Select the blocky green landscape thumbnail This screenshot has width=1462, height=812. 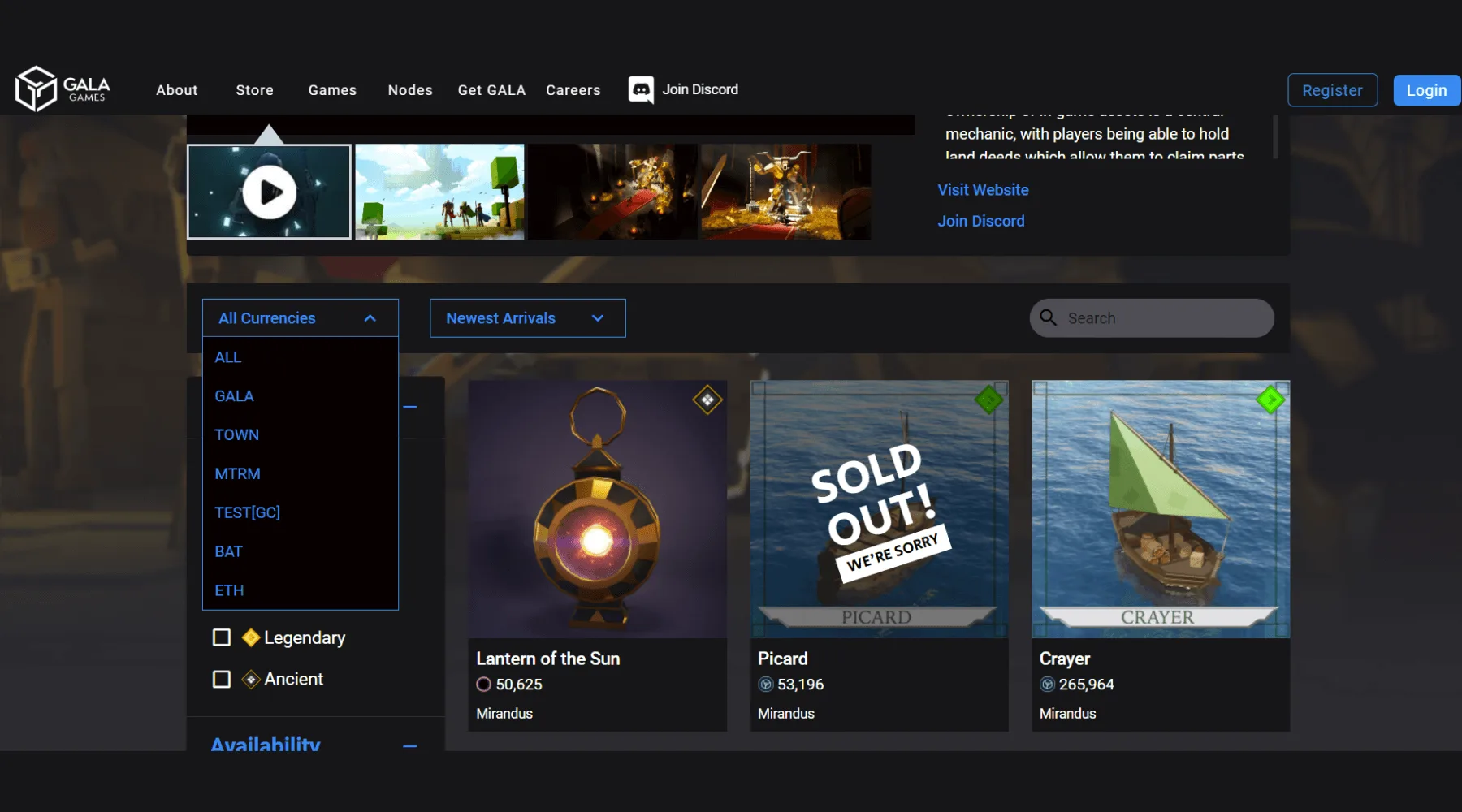tap(439, 192)
